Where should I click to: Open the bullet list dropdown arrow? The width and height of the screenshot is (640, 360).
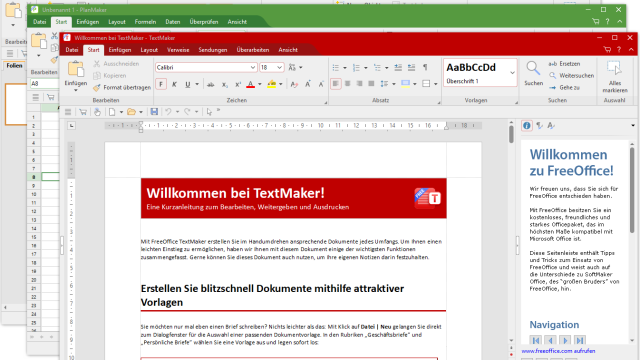[344, 68]
